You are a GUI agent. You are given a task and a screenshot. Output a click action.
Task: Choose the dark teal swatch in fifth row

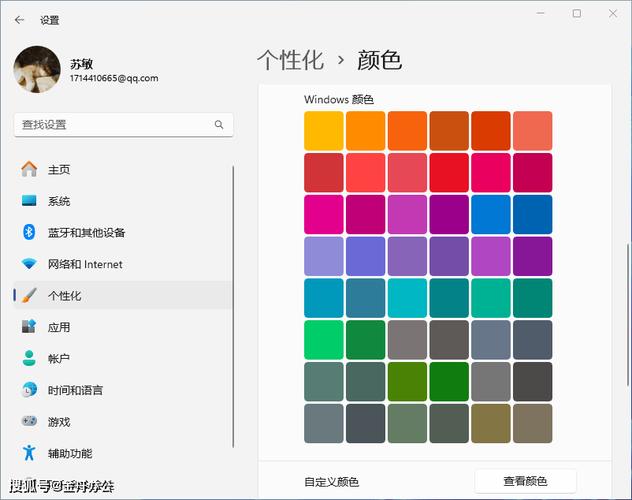449,298
